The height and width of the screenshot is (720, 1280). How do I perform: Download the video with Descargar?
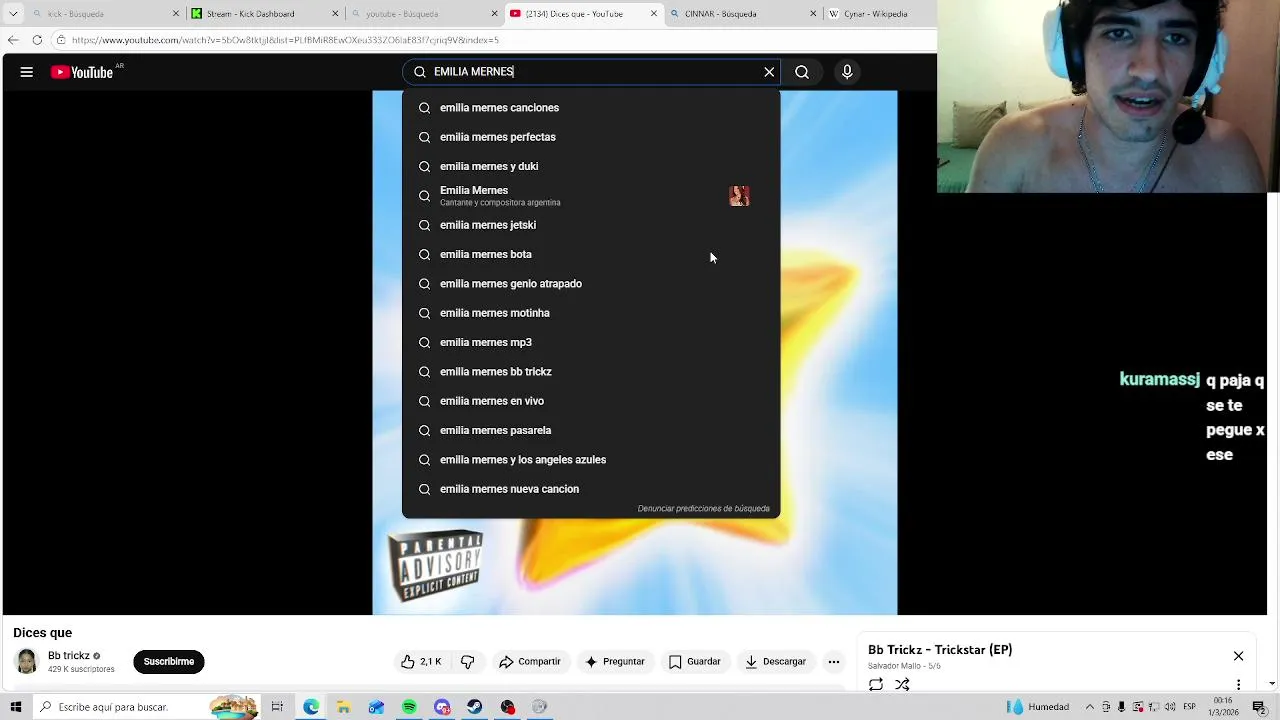[x=775, y=661]
